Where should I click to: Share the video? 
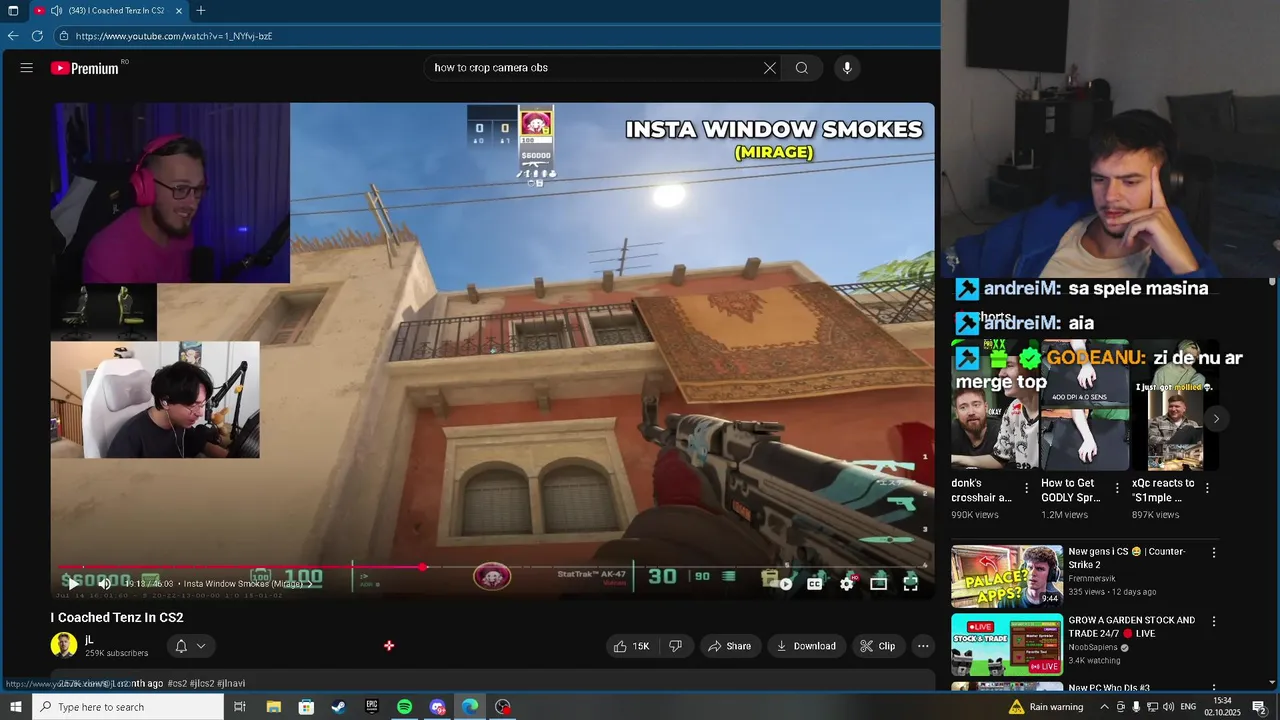(730, 646)
